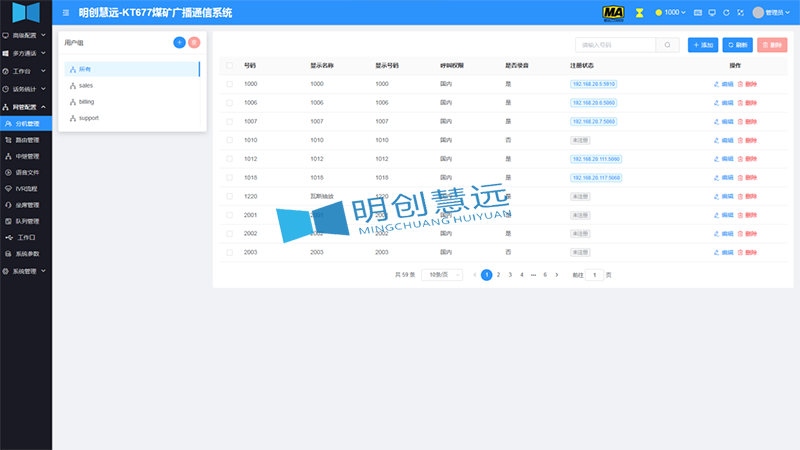Open 路由管理 in the sidebar
This screenshot has width=800, height=450.
[x=27, y=140]
